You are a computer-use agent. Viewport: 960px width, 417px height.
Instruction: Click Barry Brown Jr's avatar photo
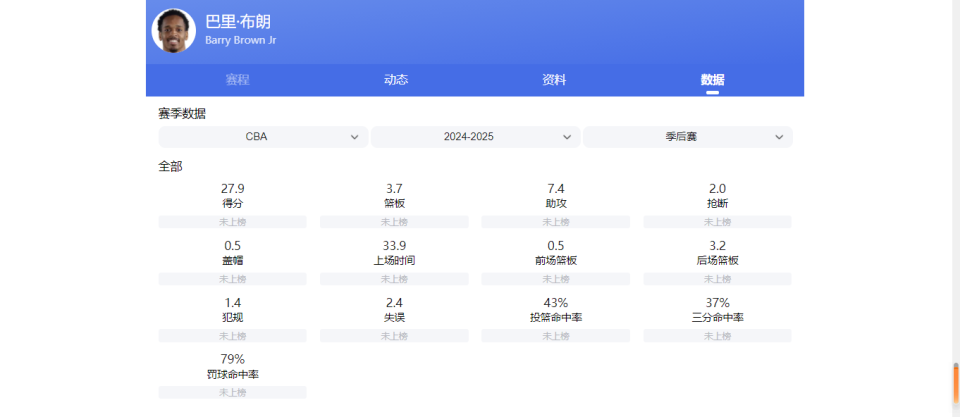click(173, 31)
